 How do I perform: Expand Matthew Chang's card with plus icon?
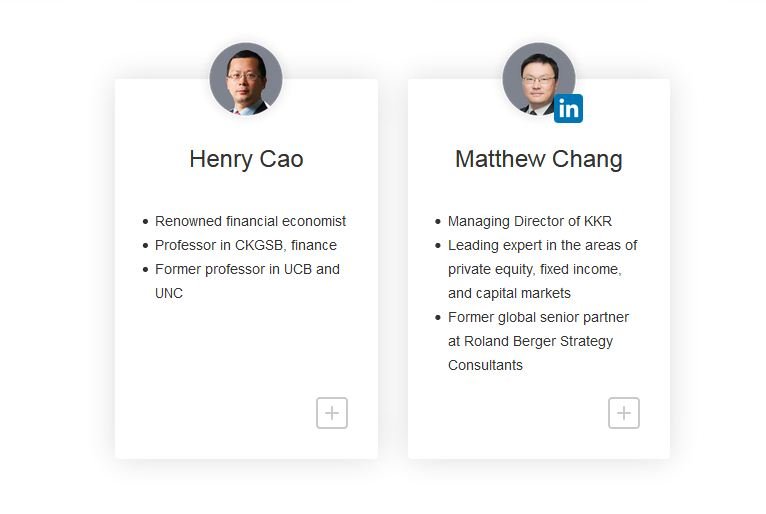click(x=624, y=413)
